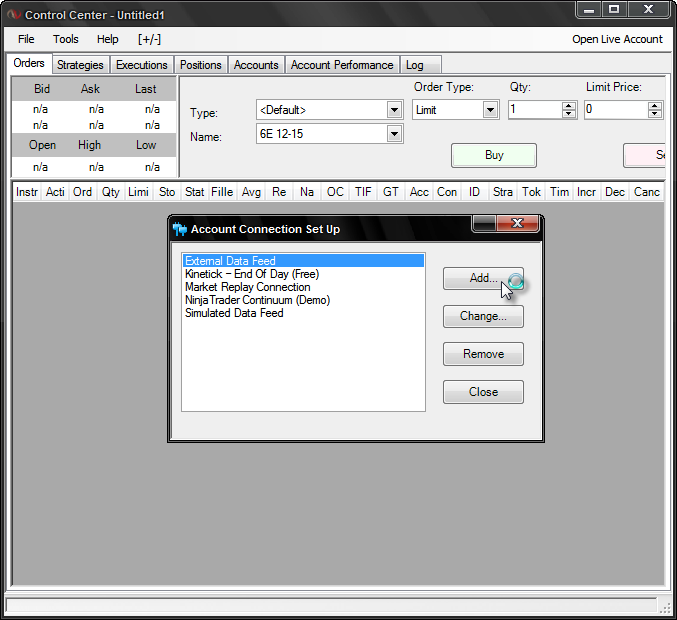Screen dimensions: 677x620
Task: Click the Sto column header
Action: (x=167, y=192)
